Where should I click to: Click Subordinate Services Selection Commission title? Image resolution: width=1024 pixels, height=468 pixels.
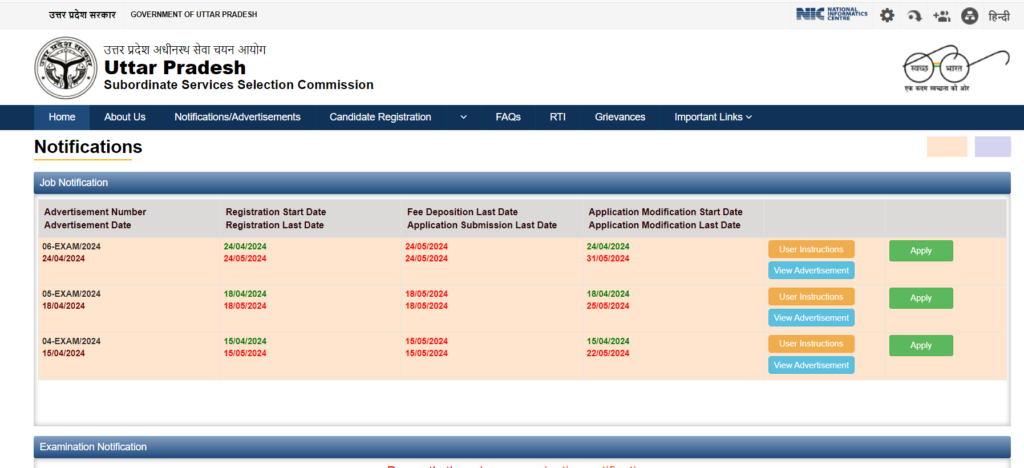238,85
